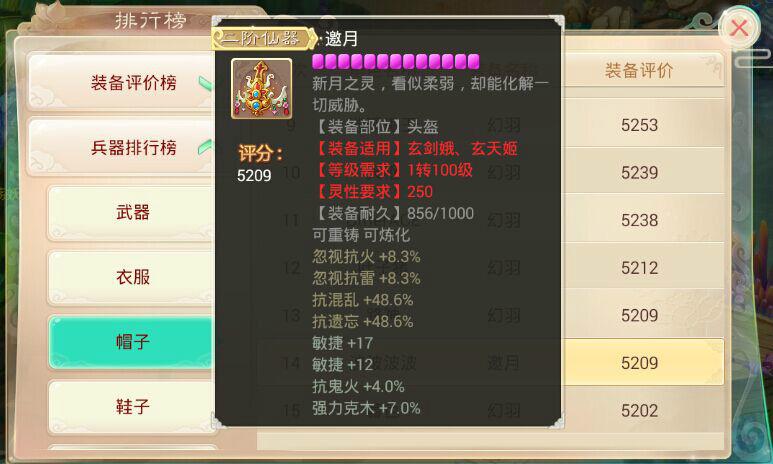Click the 邀月 helmet item icon
773x464 pixels.
tap(261, 89)
